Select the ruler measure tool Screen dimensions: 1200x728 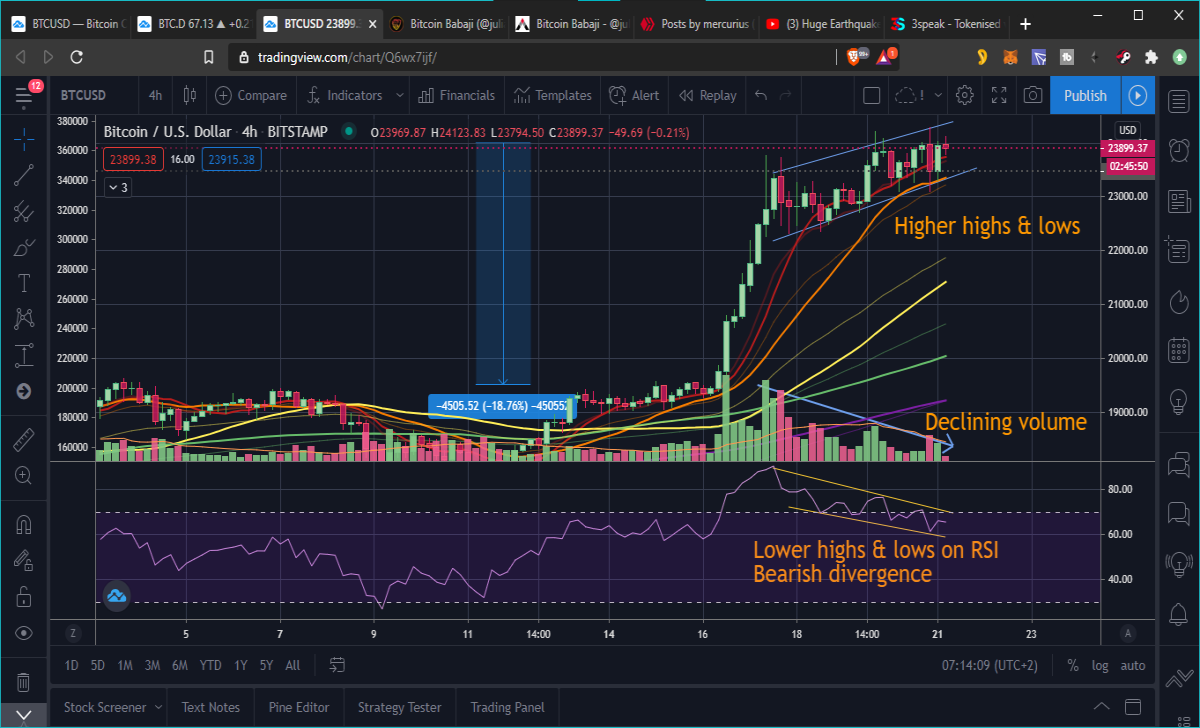(24, 438)
